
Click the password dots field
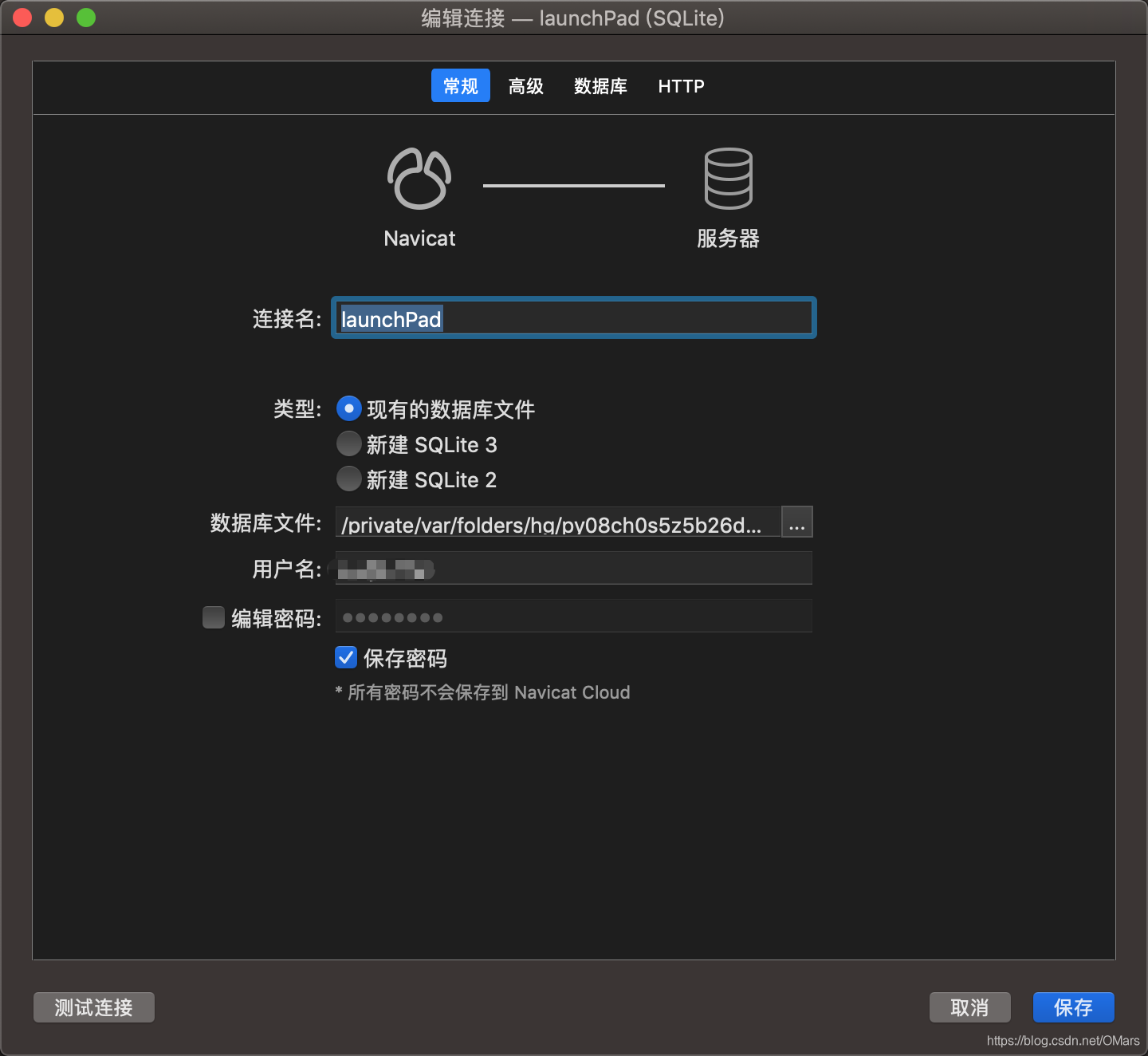(x=574, y=616)
